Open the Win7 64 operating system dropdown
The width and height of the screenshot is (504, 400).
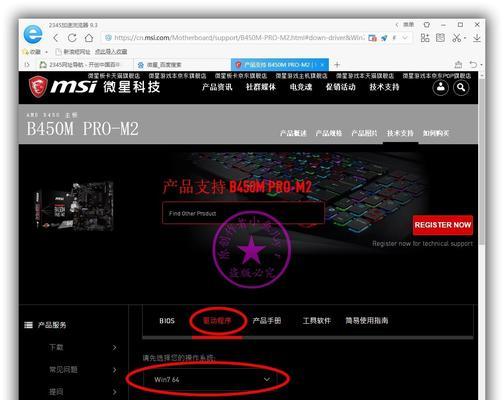[x=210, y=379]
